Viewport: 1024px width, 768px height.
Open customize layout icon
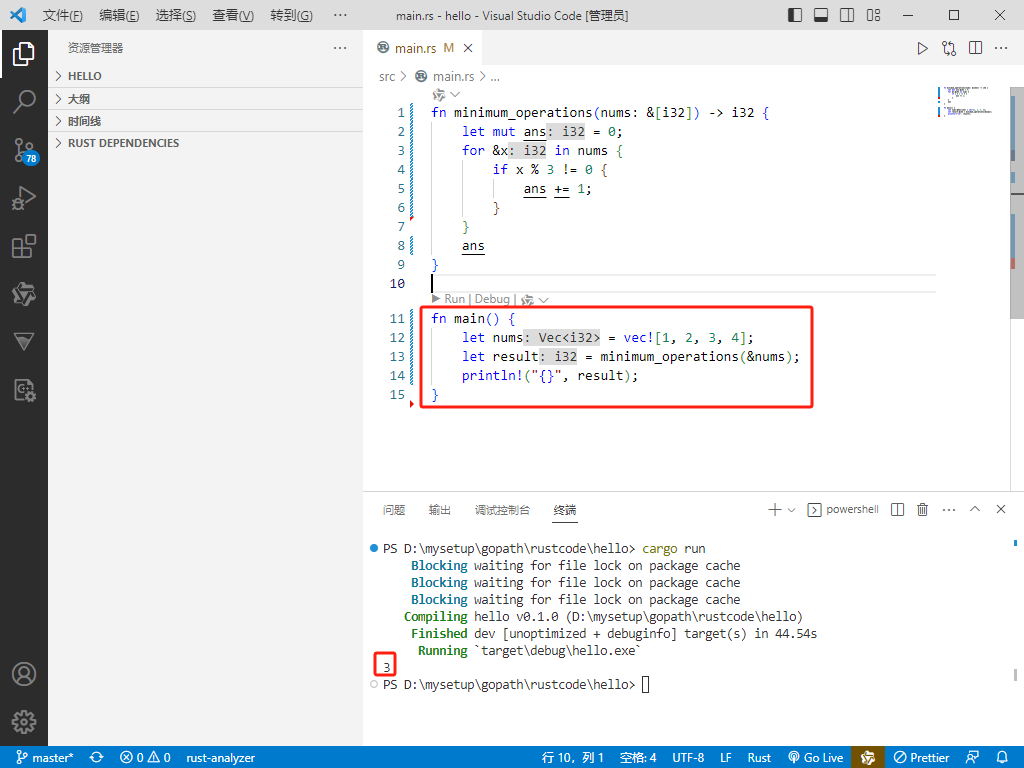click(x=874, y=15)
